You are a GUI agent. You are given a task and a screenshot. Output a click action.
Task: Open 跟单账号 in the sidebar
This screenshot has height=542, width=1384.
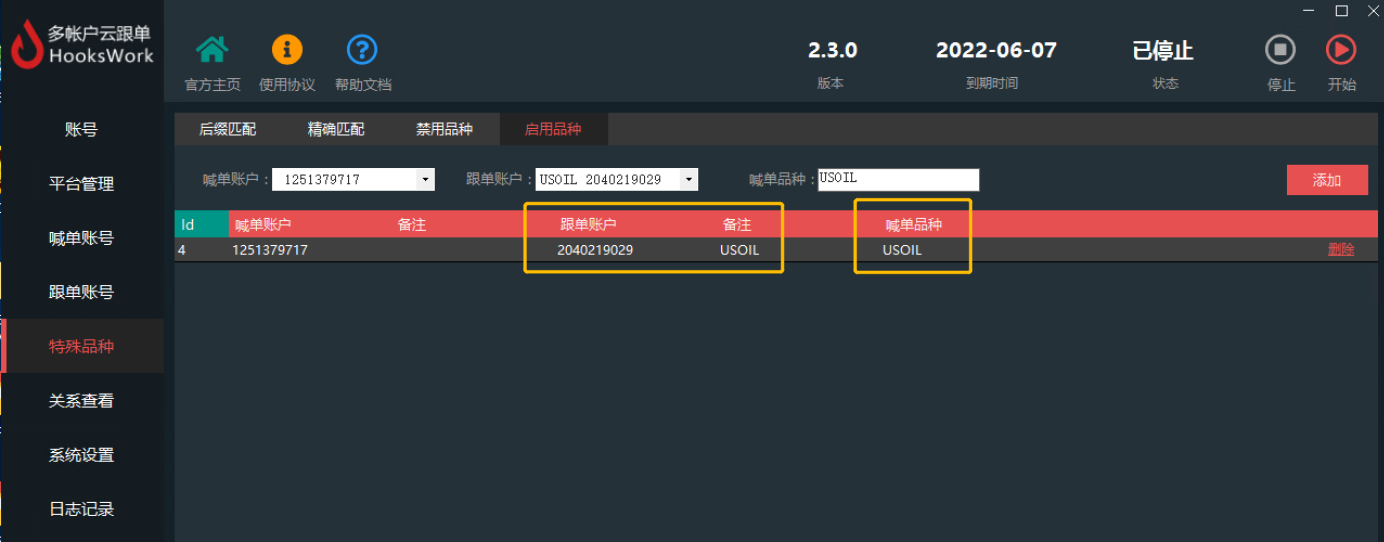pyautogui.click(x=81, y=292)
